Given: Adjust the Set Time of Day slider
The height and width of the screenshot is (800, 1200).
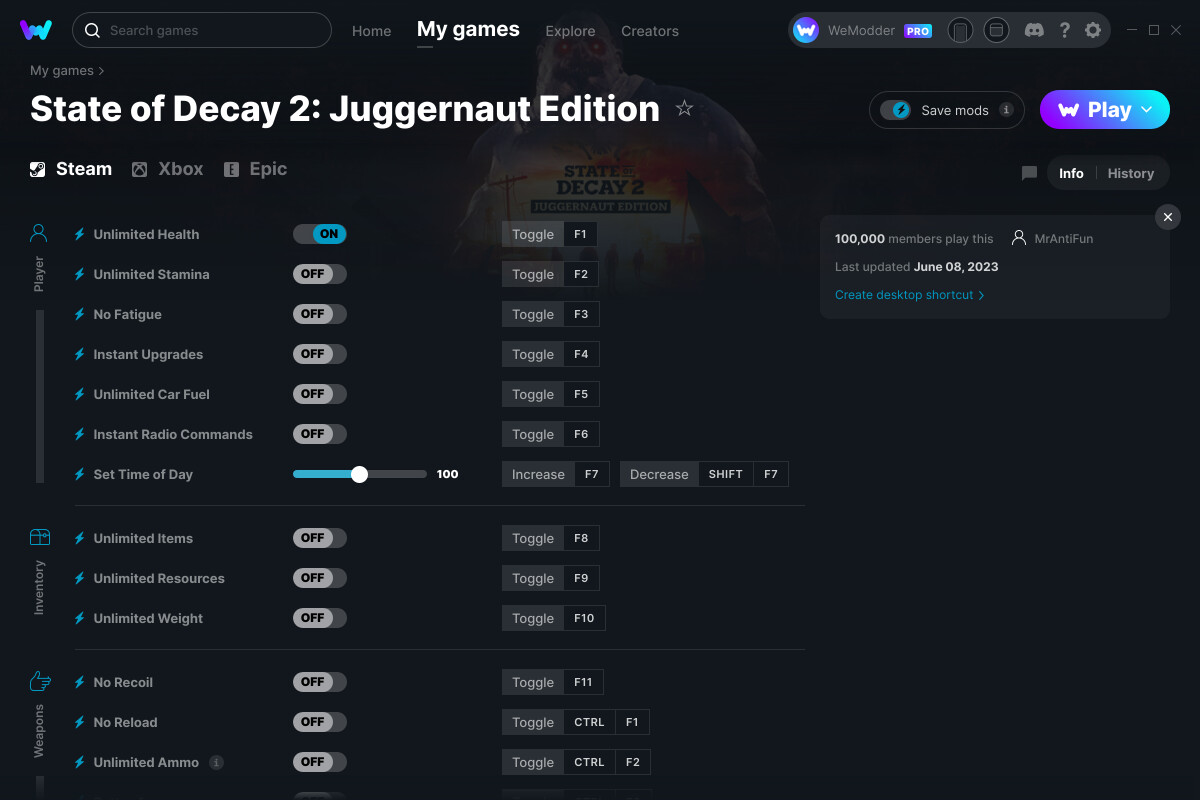Looking at the screenshot, I should 360,474.
